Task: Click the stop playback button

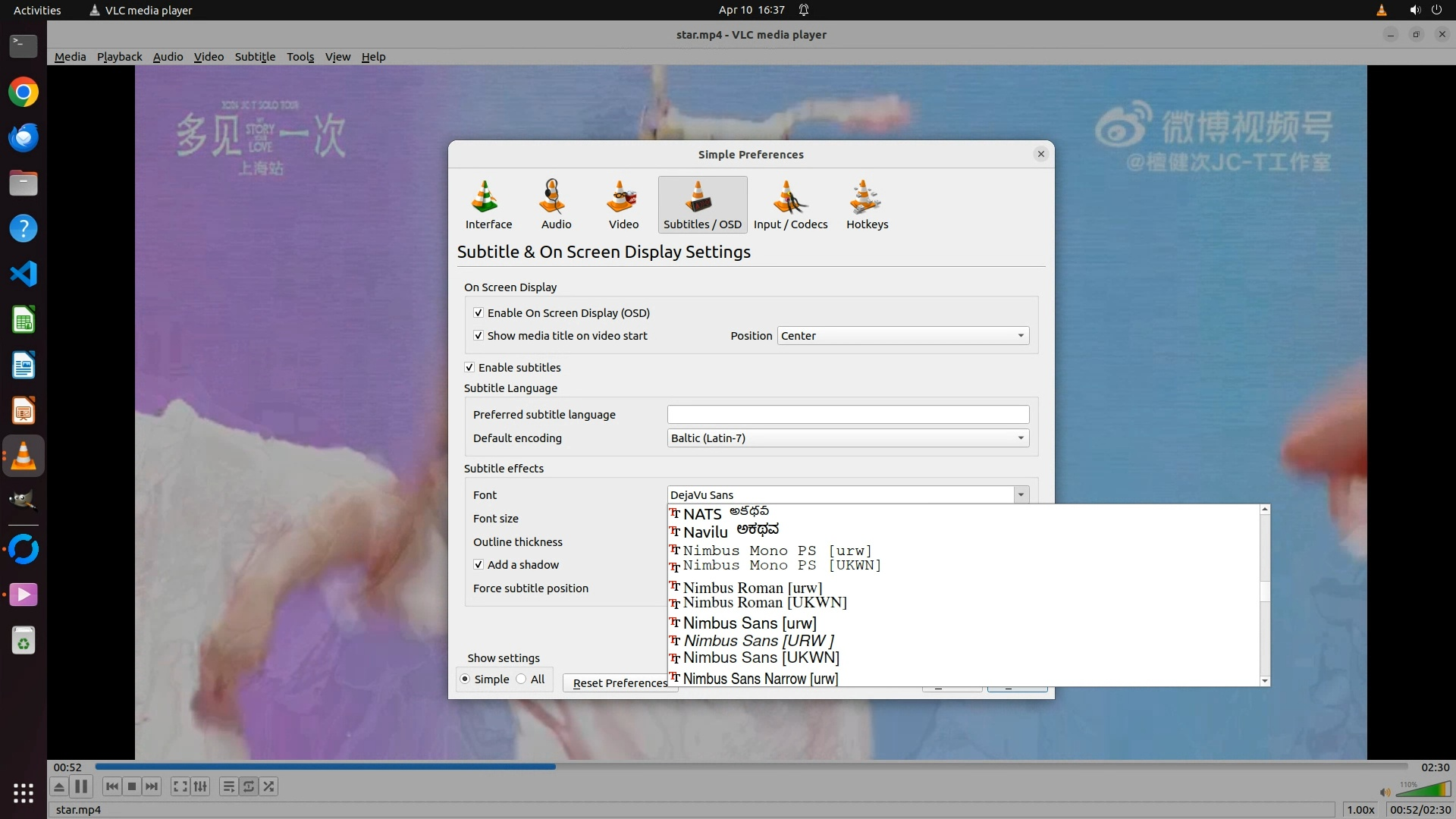Action: [132, 786]
